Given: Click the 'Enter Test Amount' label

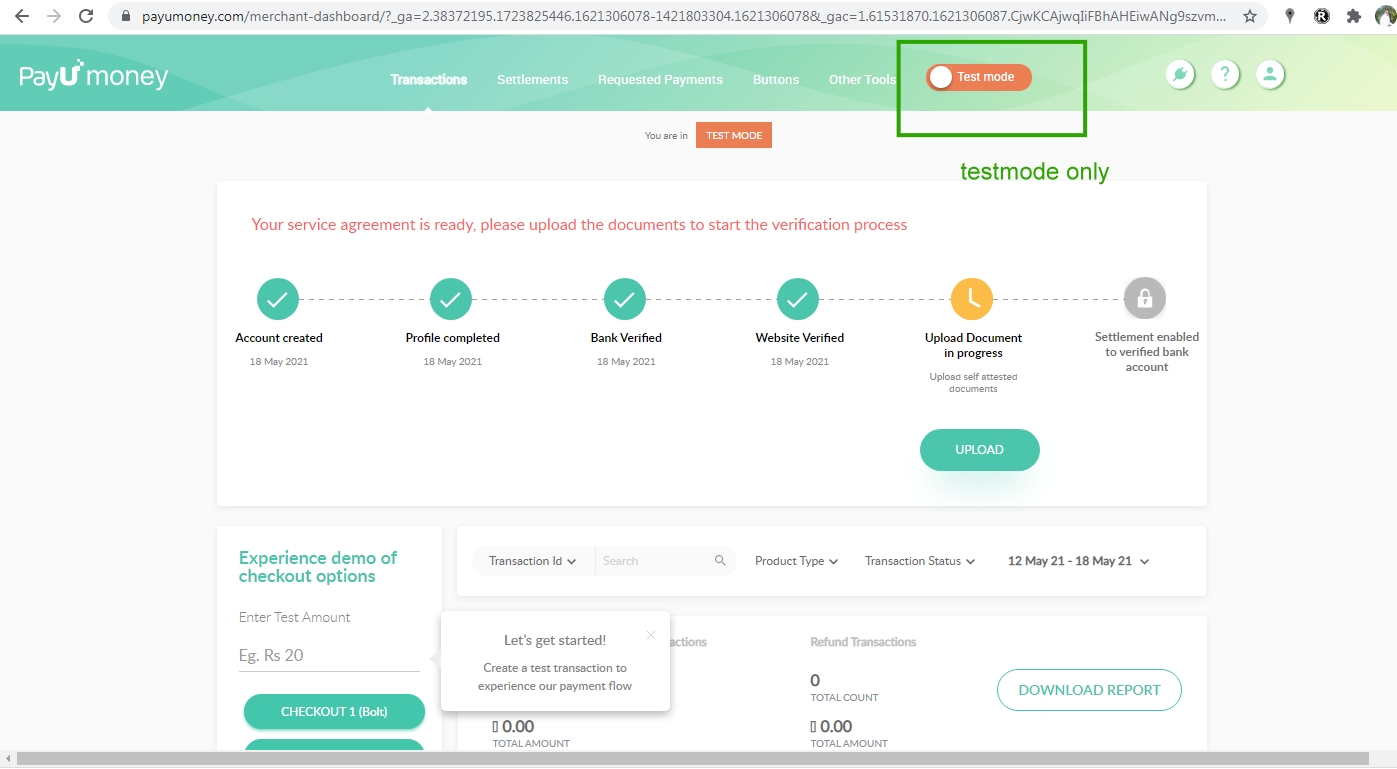Looking at the screenshot, I should (x=294, y=617).
